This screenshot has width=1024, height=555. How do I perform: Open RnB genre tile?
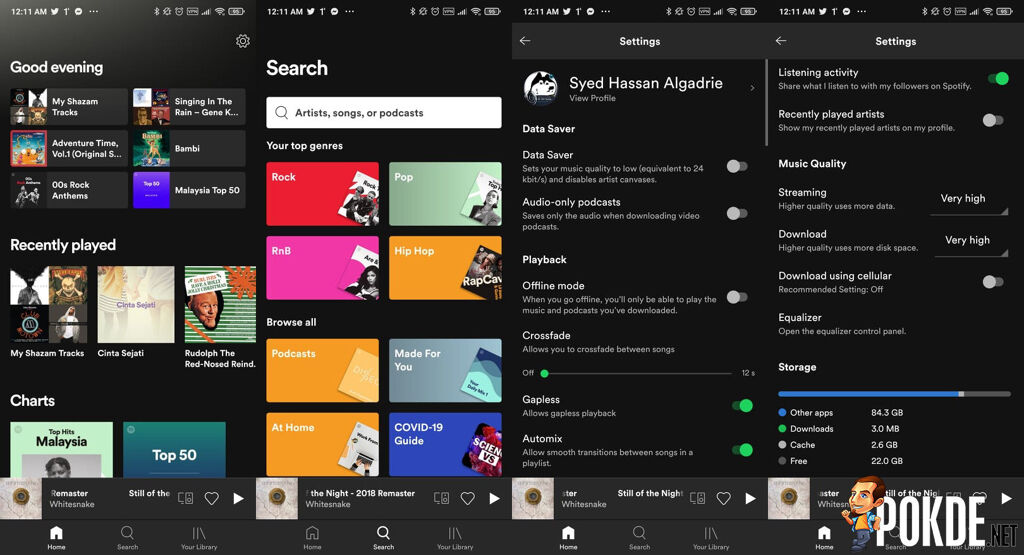pyautogui.click(x=323, y=268)
